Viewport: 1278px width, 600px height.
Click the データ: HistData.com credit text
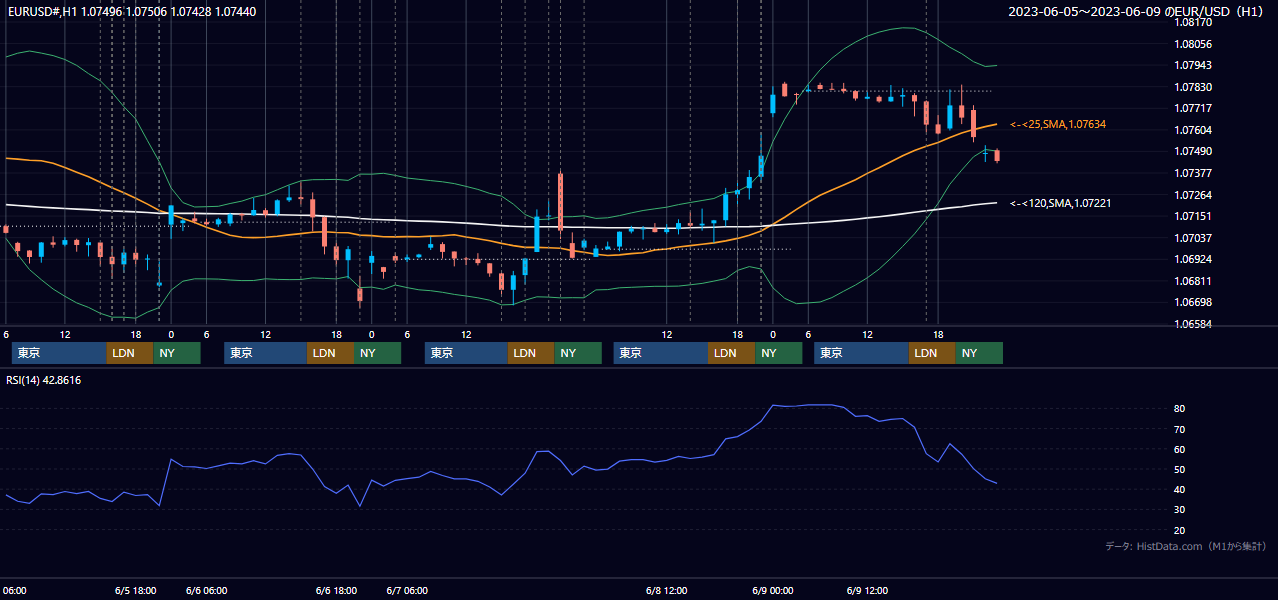1186,546
